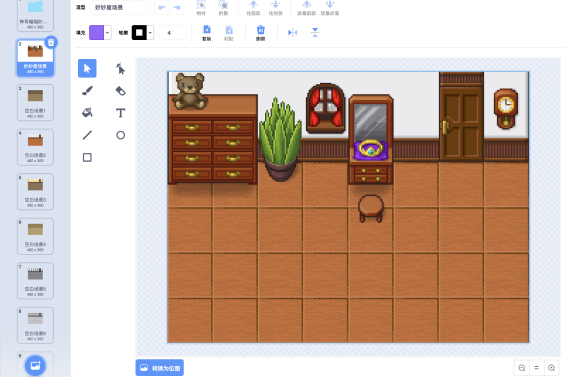
Task: Select the text tool
Action: pos(120,113)
